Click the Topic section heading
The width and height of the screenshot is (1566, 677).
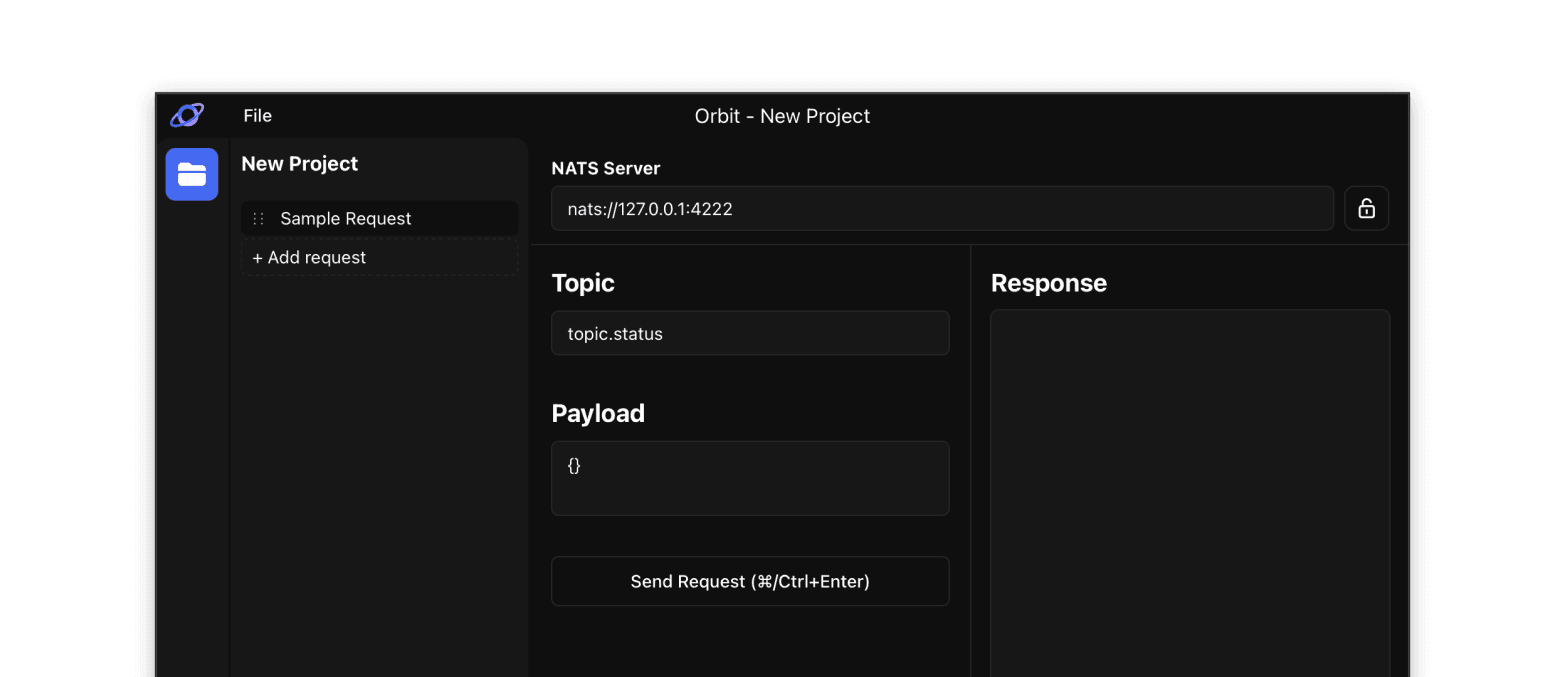click(x=583, y=283)
